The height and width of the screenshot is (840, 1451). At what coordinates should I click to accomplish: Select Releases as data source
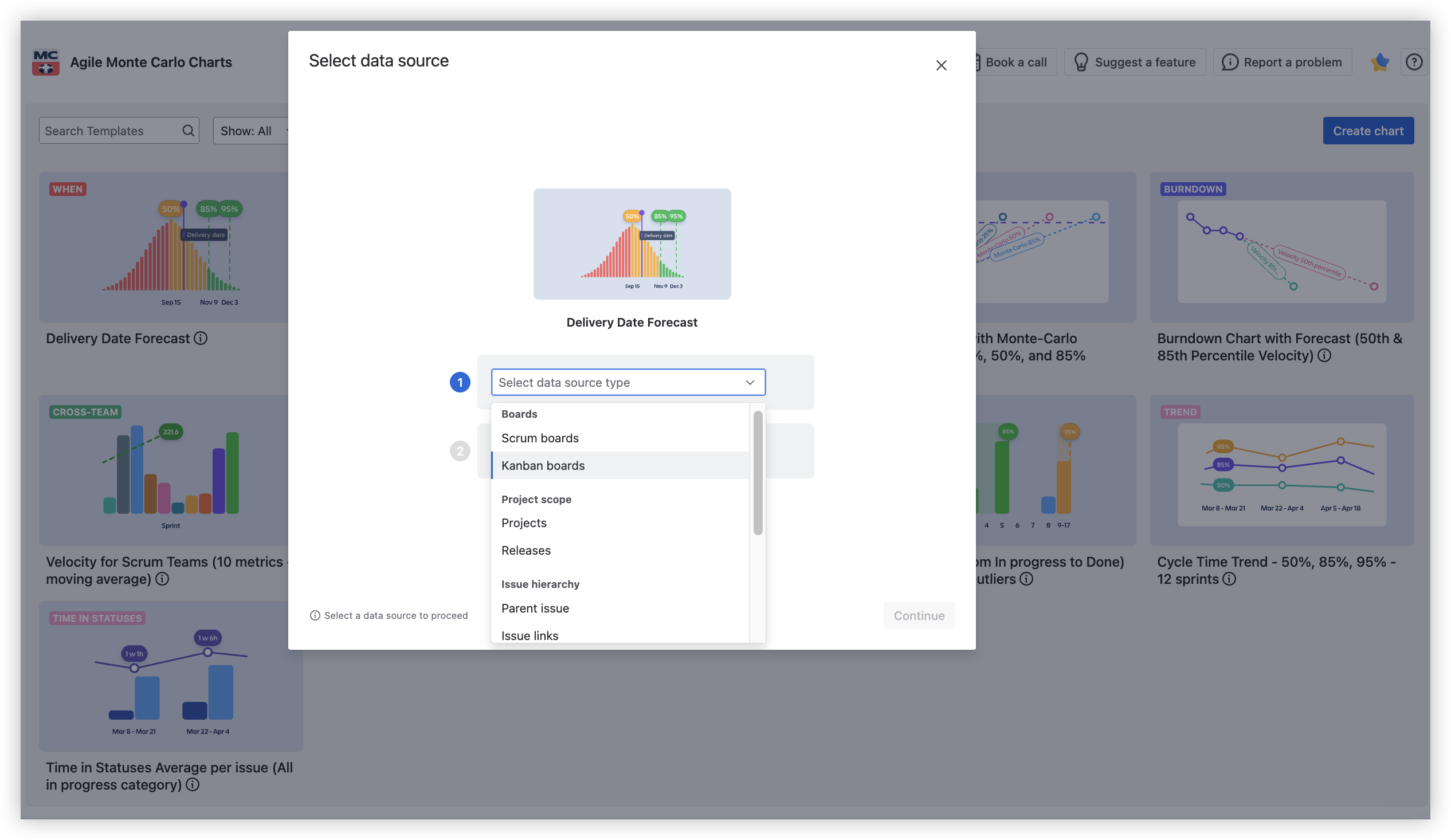620,551
